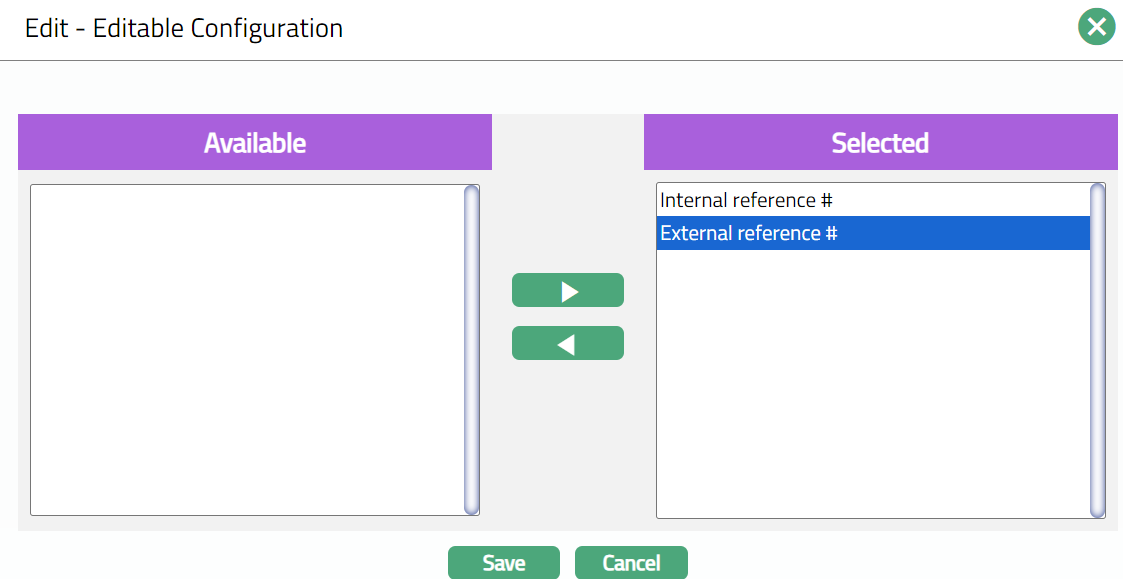
Task: Click bottom end of Available list scrollbar
Action: 472,507
